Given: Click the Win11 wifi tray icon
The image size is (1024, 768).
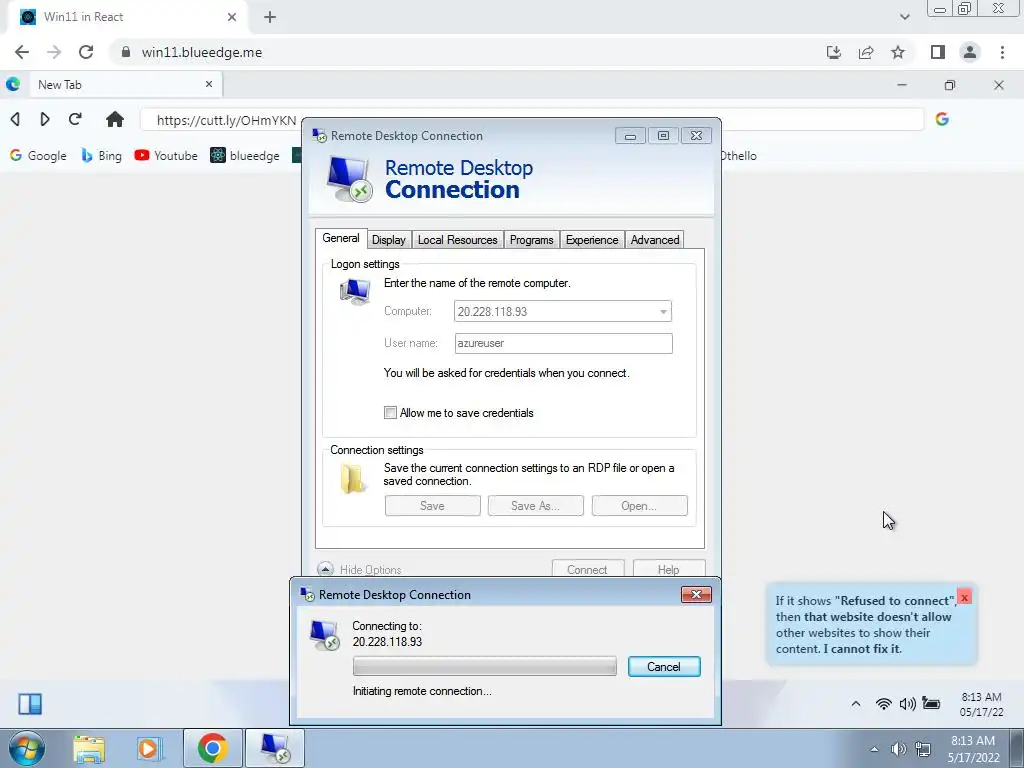Looking at the screenshot, I should [x=884, y=703].
